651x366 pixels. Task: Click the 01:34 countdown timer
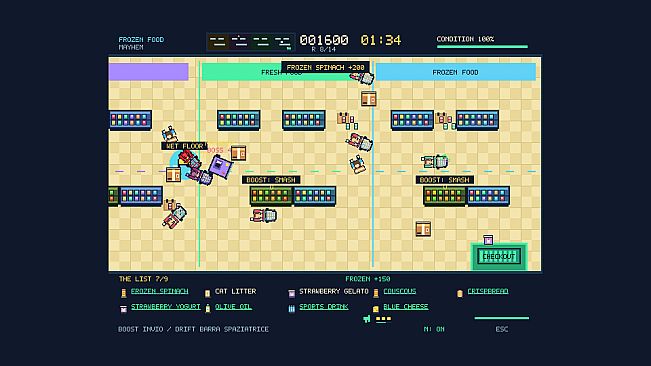click(381, 40)
